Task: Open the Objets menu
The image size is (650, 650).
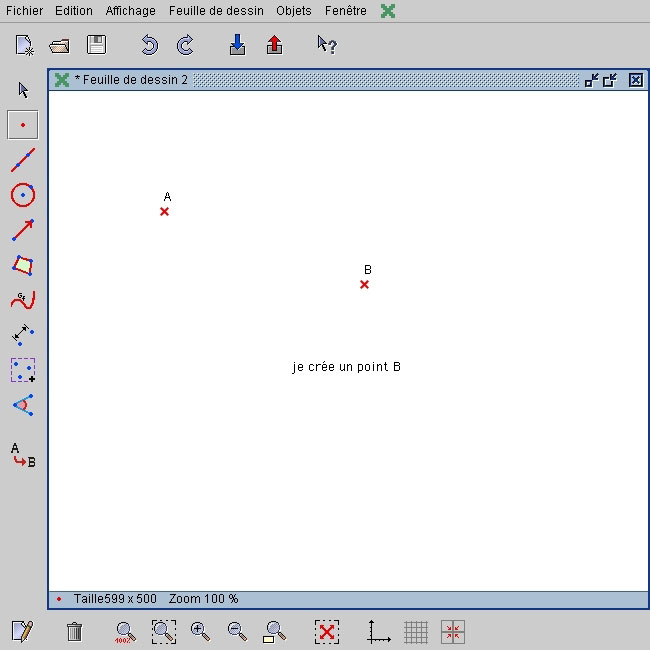Action: coord(294,11)
